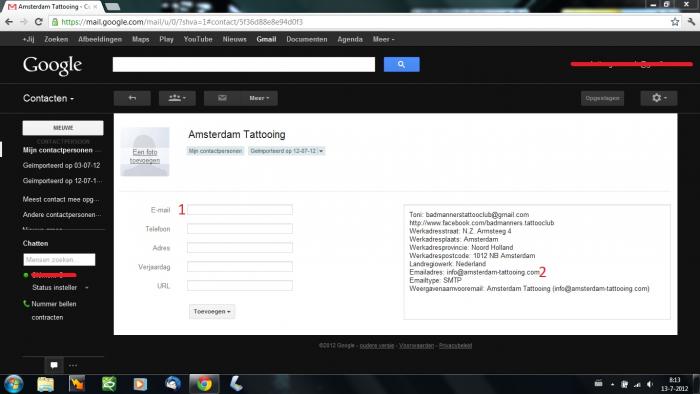The width and height of the screenshot is (700, 394).
Task: Click volume speaker icon in tray
Action: coord(650,384)
